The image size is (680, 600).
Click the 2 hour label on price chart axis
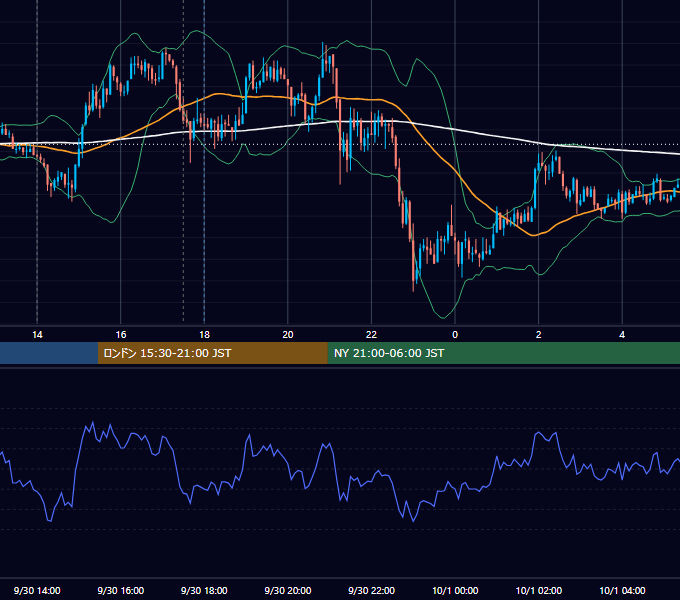[539, 335]
